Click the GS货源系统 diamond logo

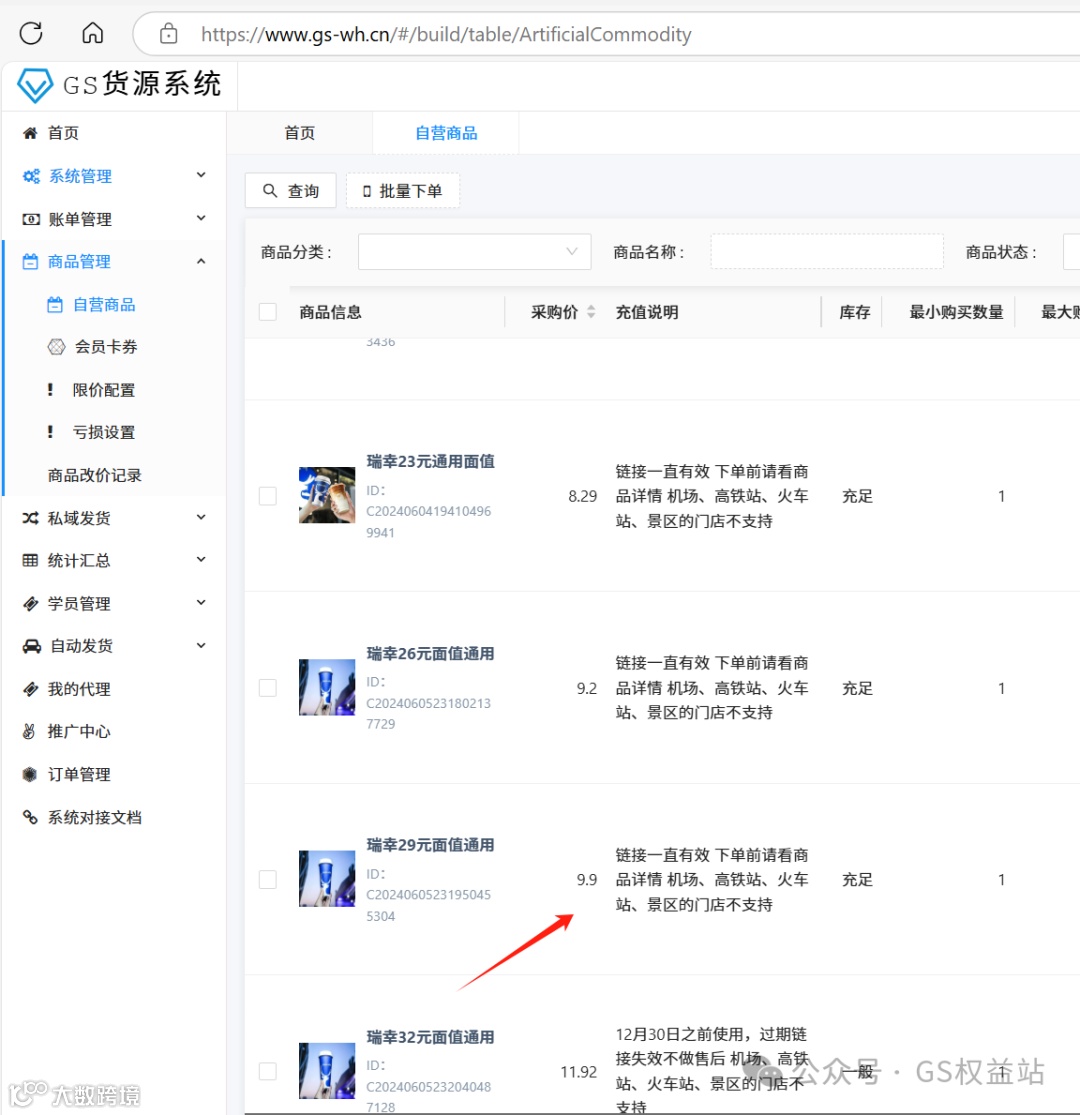tap(35, 86)
